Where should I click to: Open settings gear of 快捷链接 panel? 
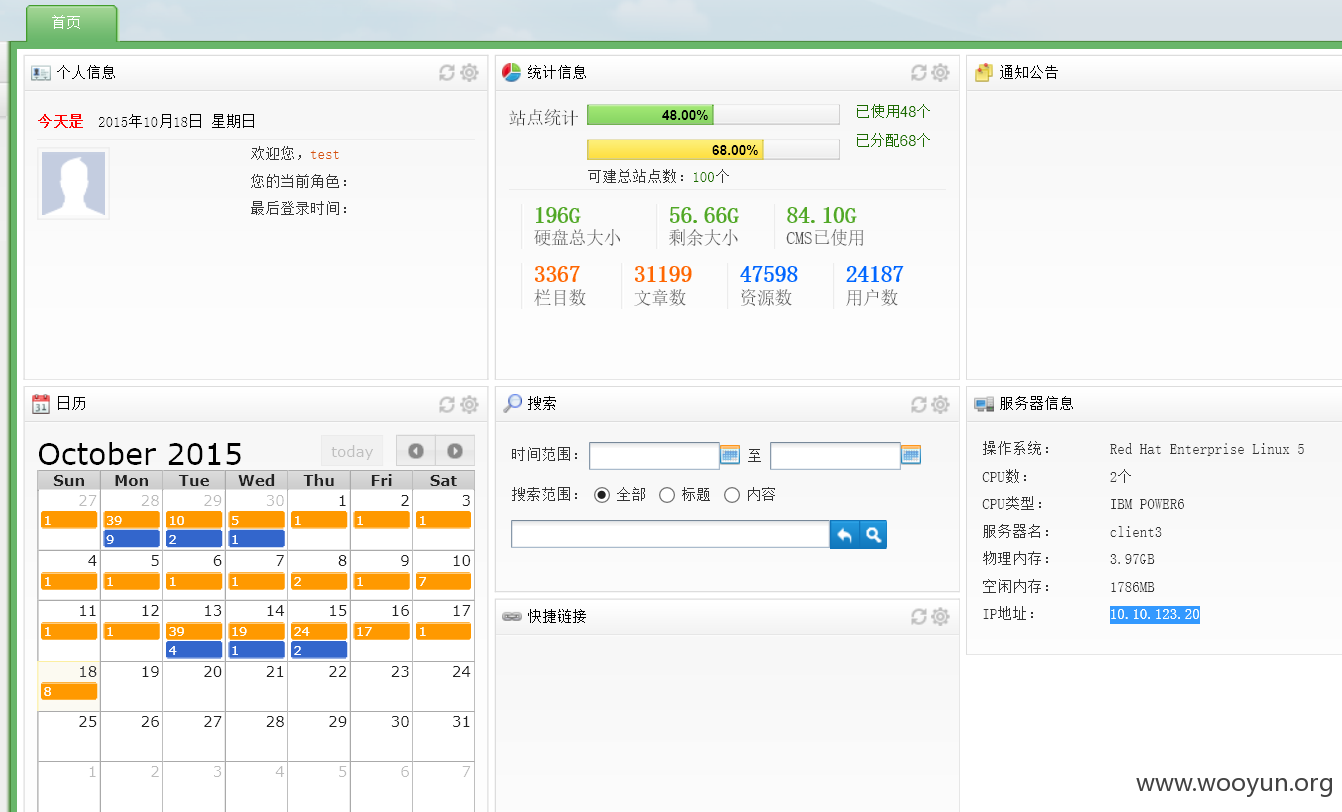[940, 616]
